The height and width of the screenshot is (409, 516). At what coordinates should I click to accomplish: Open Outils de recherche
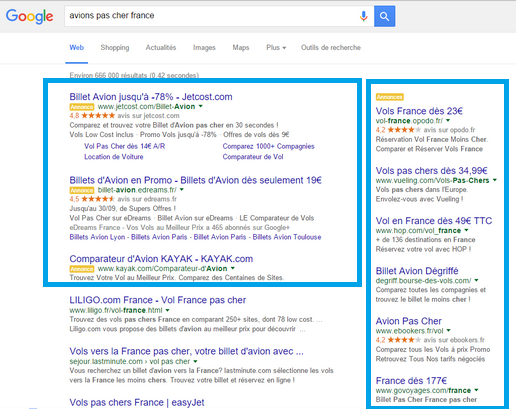tap(331, 47)
